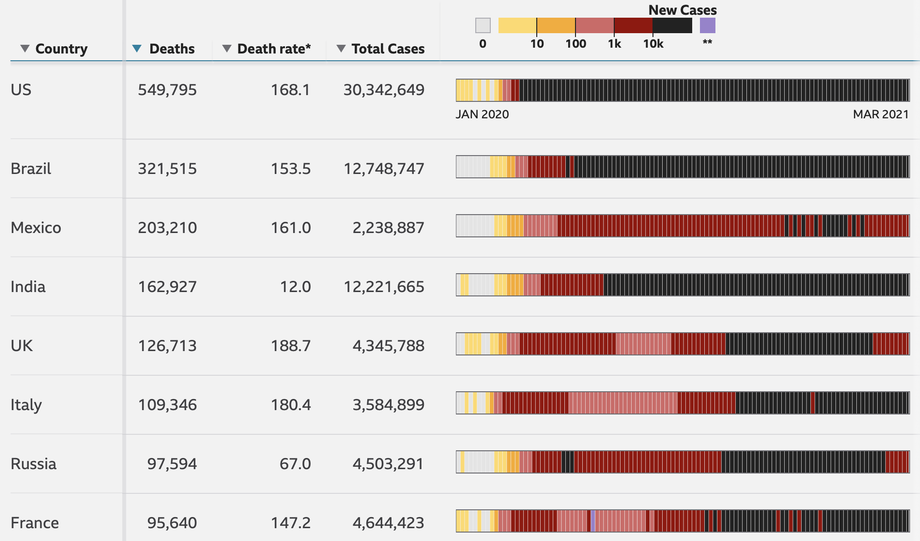Image resolution: width=920 pixels, height=541 pixels.
Task: Click the Deaths column header text
Action: [x=172, y=49]
